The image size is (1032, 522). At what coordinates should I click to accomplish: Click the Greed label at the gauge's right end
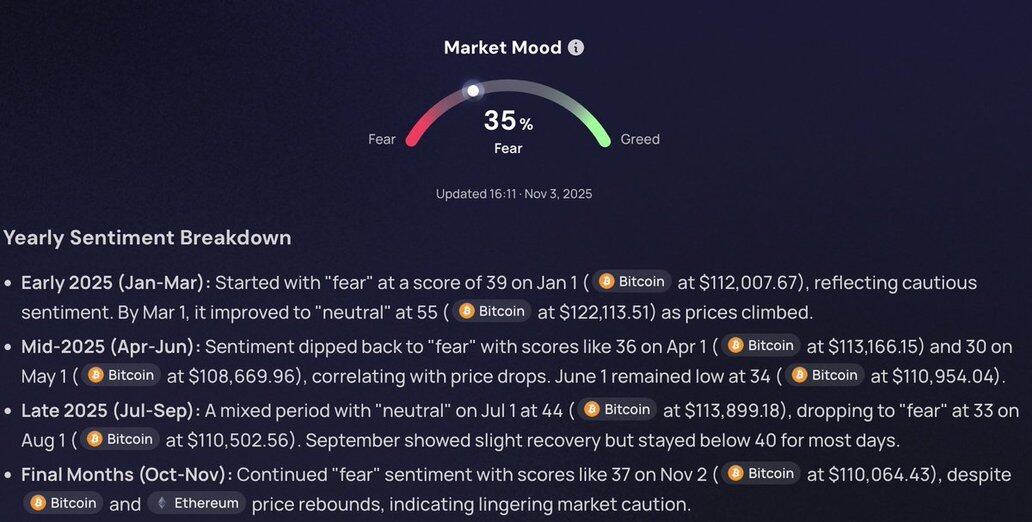pyautogui.click(x=640, y=139)
